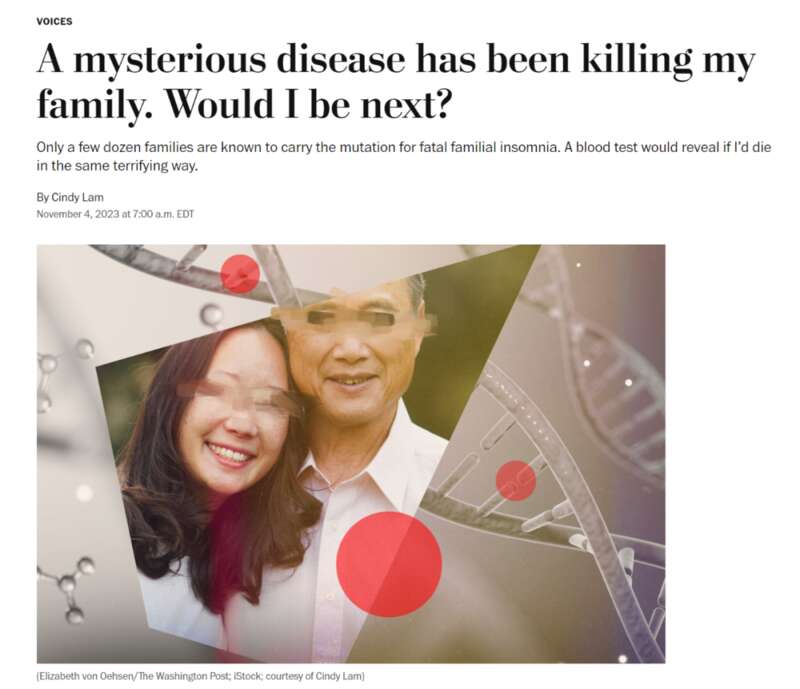
Task: Select the red circle on the right DNA strand
Action: [516, 480]
